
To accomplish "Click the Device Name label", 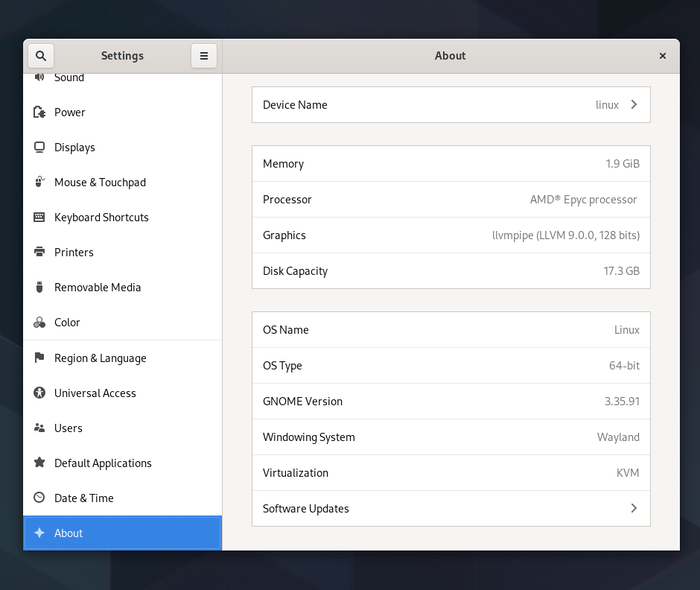I will click(295, 105).
